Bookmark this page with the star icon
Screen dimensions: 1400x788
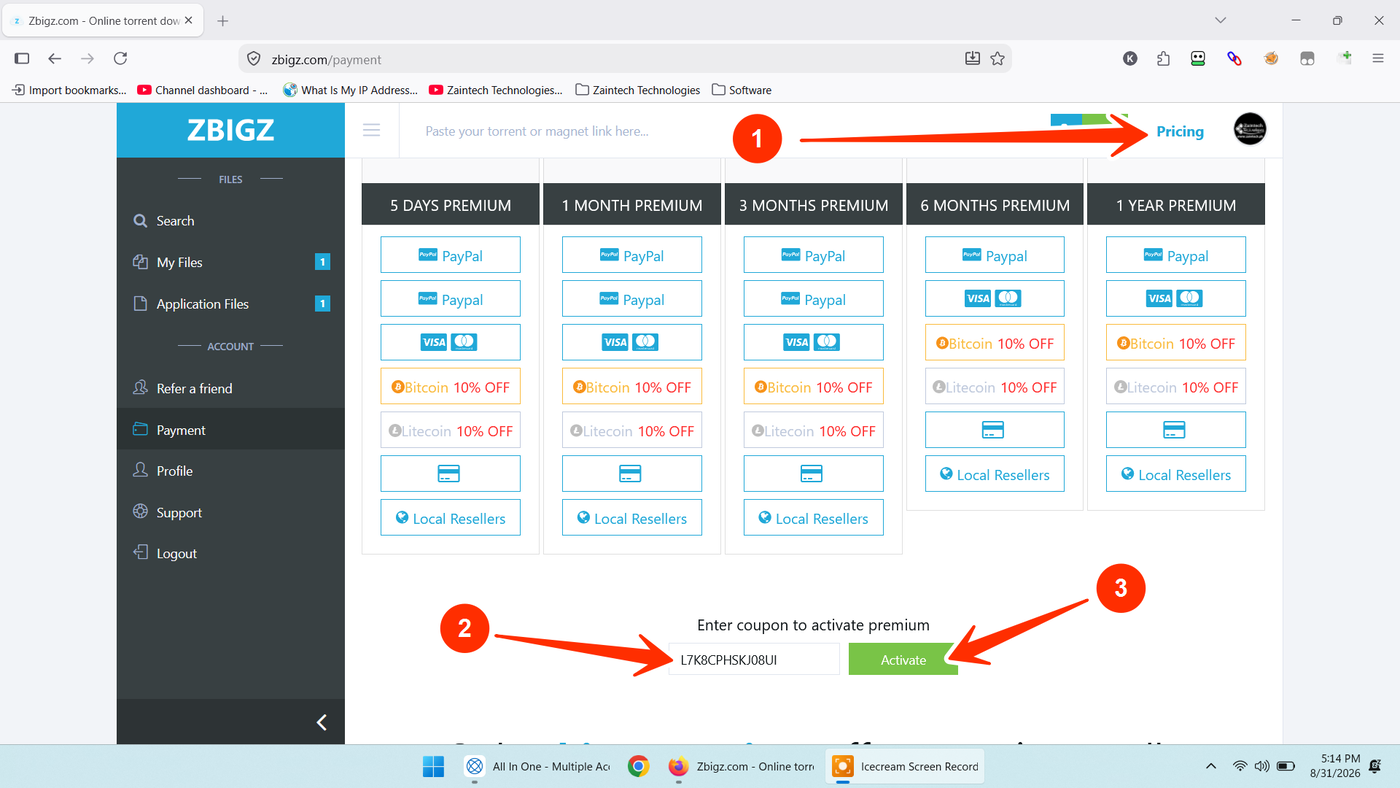[997, 59]
